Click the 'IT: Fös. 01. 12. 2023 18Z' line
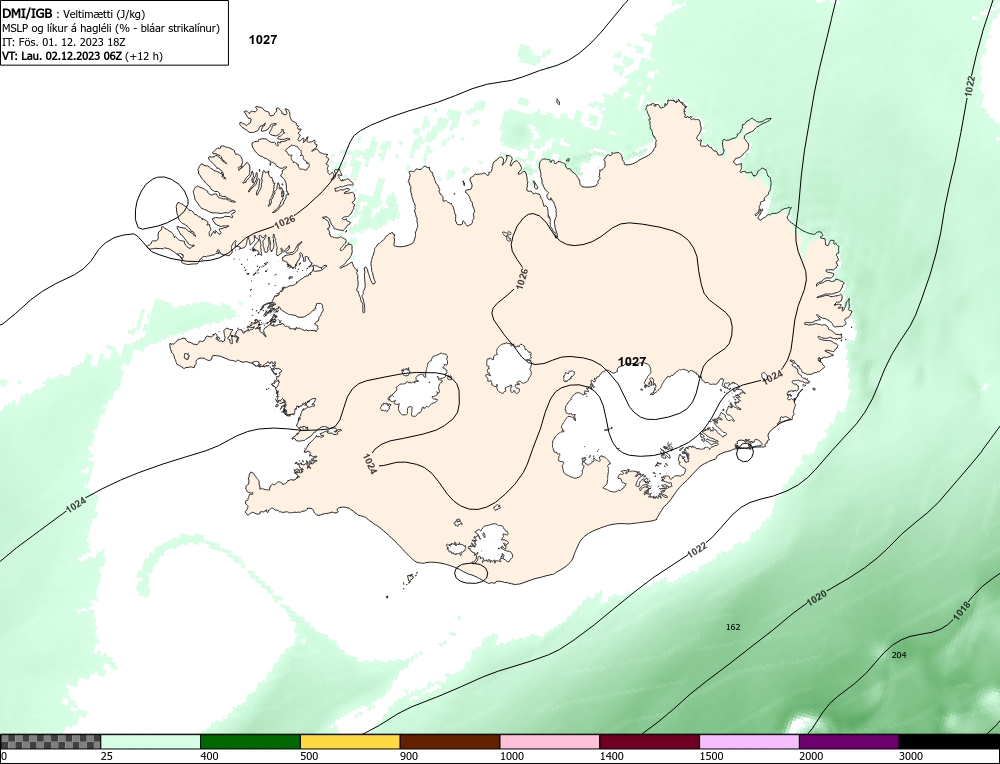The width and height of the screenshot is (1000, 764). [x=64, y=42]
